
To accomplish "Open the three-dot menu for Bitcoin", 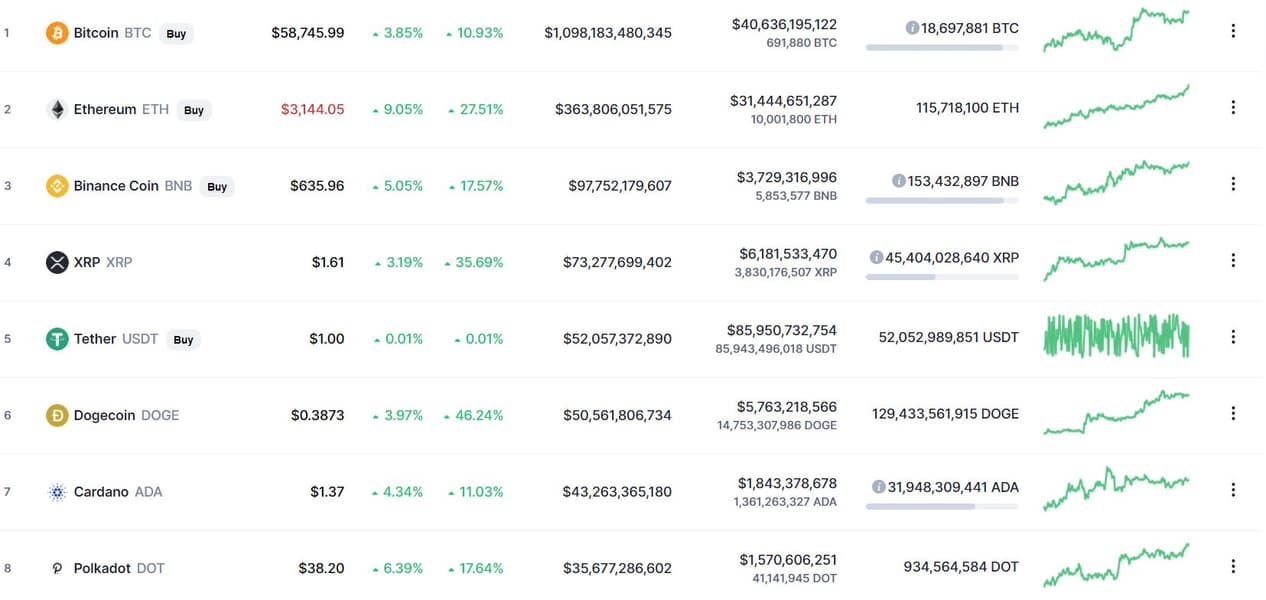I will coord(1233,31).
